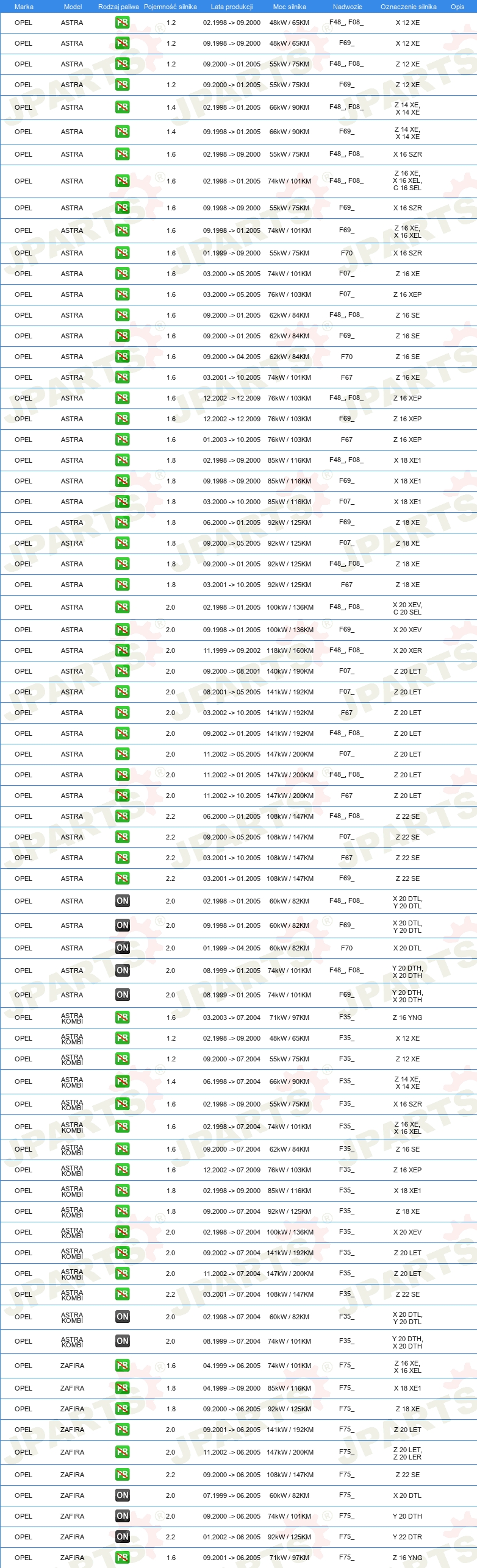Click production years 09.2000 -> 04.2005
Image resolution: width=477 pixels, height=1568 pixels.
click(232, 357)
